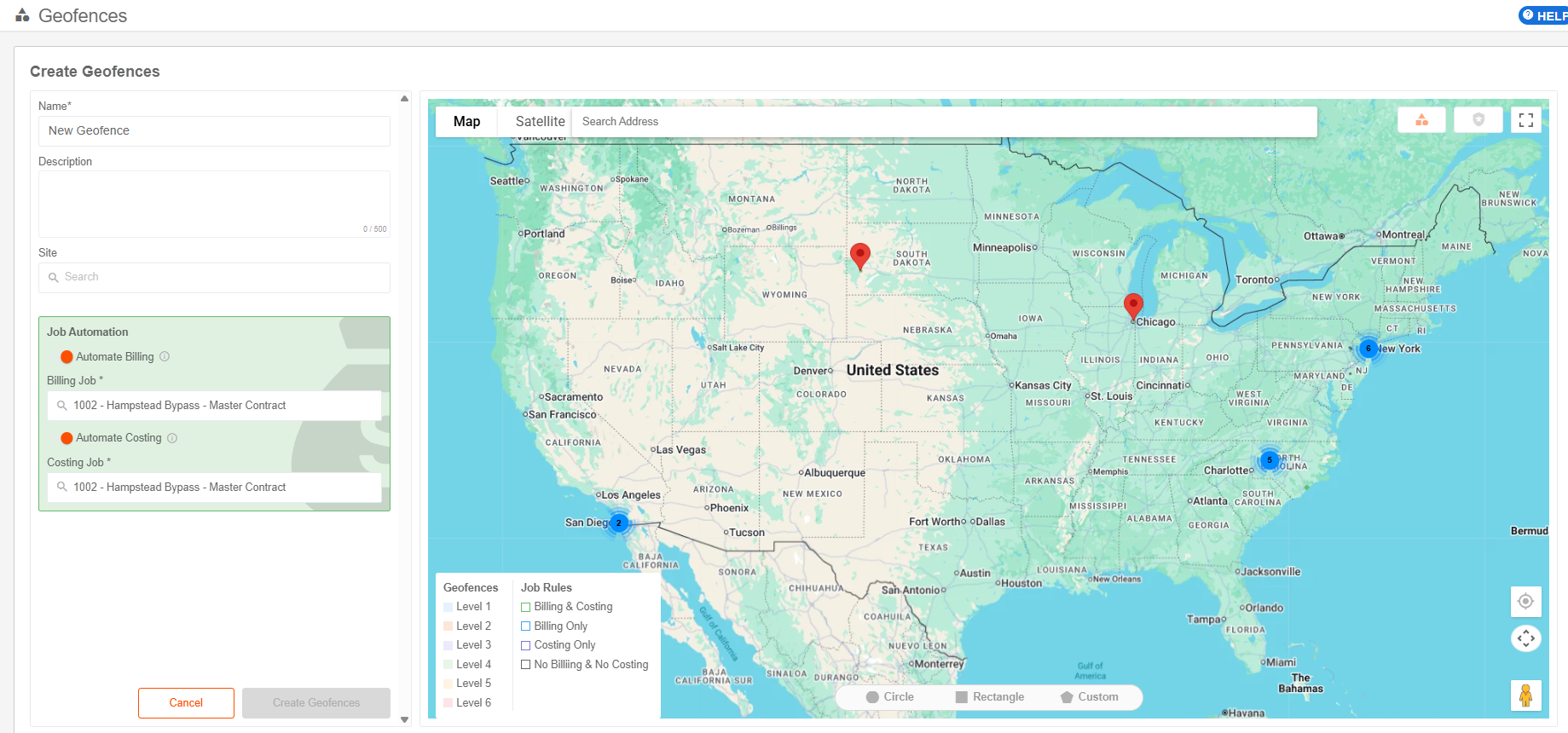Check the Billing & Costing job rule

pos(526,607)
